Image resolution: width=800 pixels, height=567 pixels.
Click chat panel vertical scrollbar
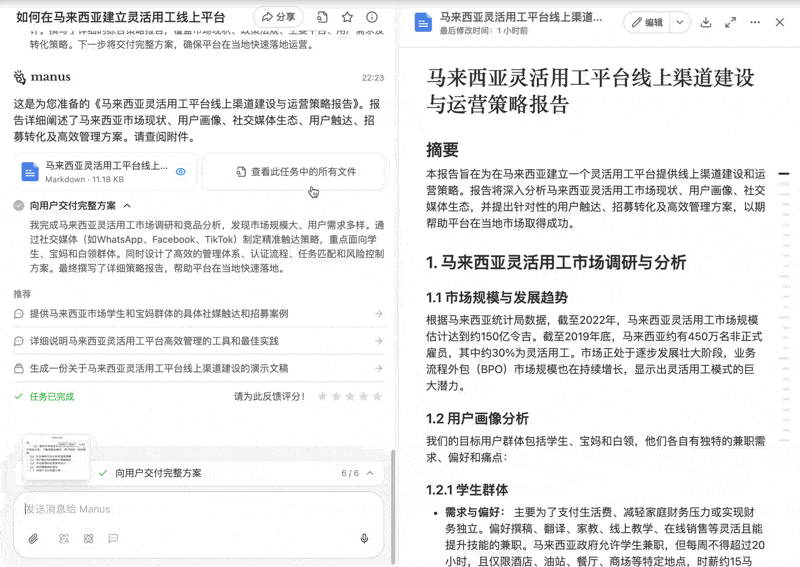393,506
